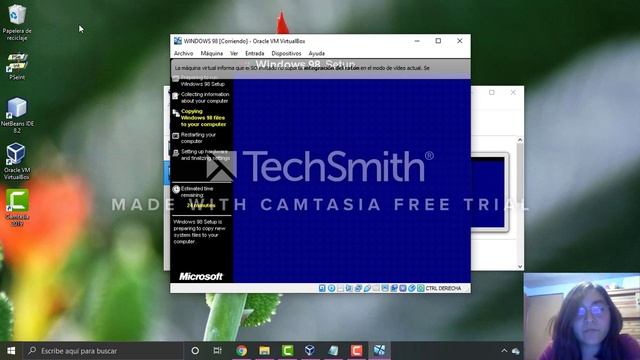Viewport: 640px width, 360px height.
Task: Click the network adapter status icon
Action: pos(358,288)
